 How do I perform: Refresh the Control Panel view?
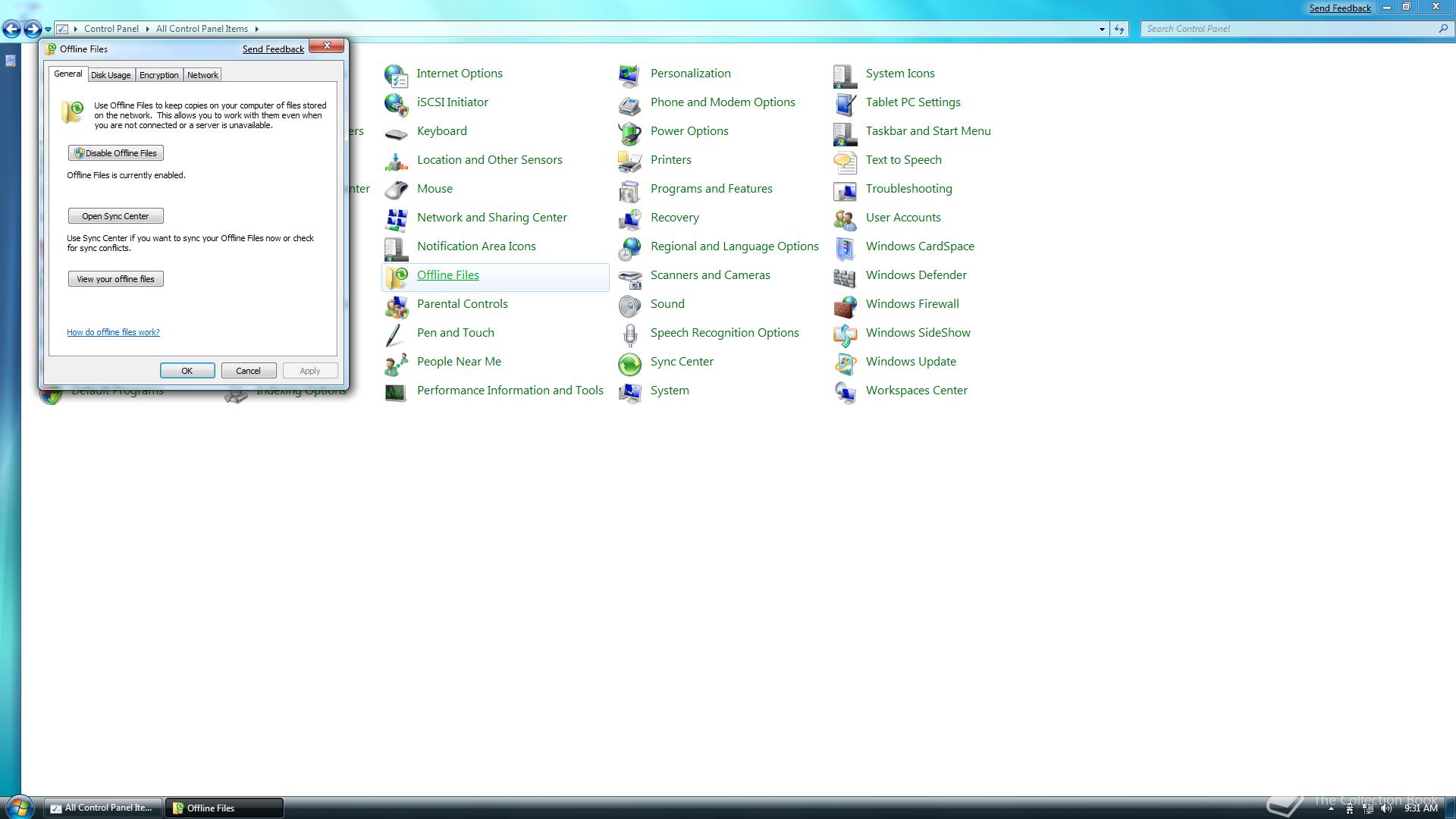click(1119, 29)
